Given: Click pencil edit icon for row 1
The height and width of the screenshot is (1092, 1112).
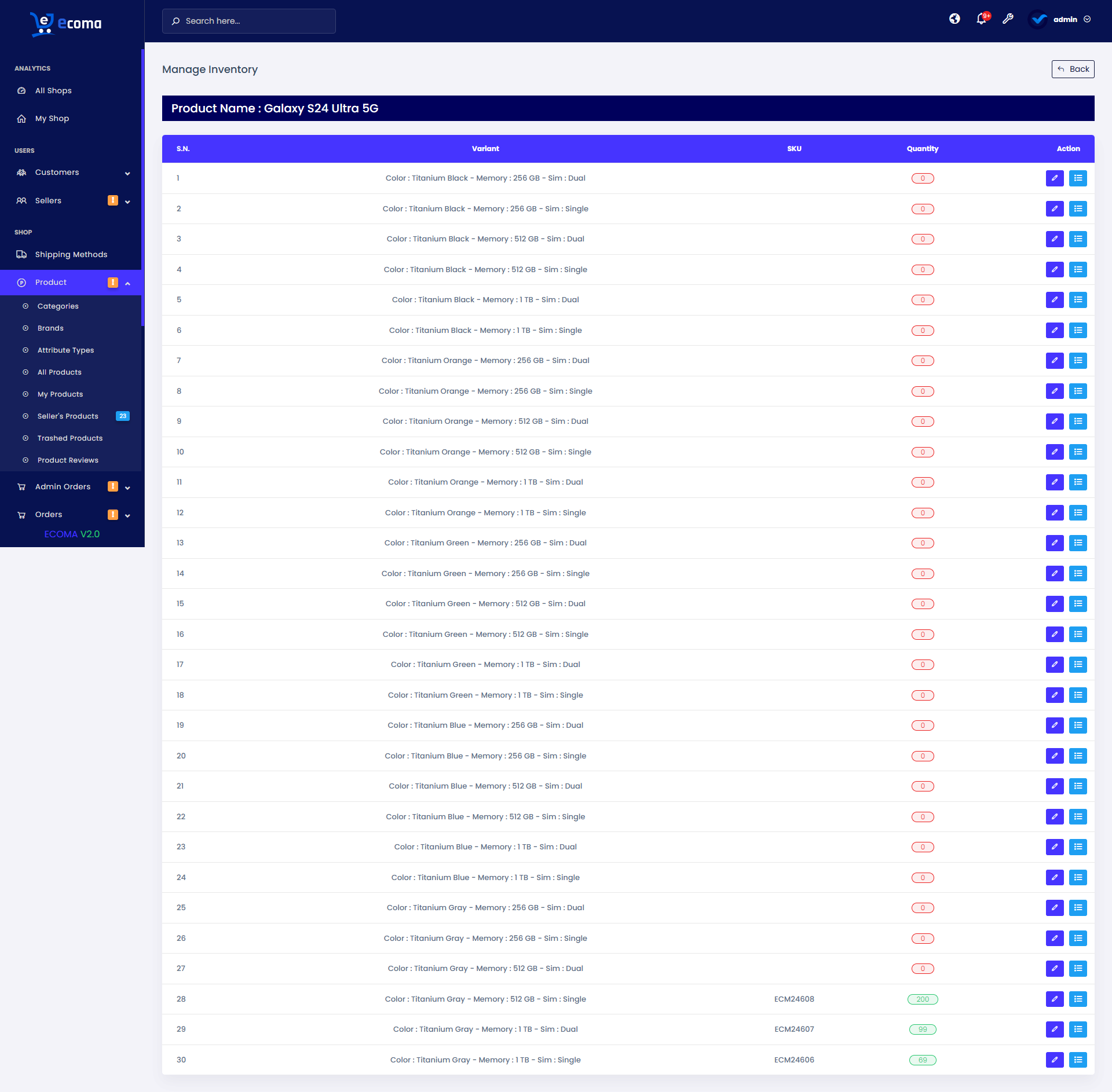Looking at the screenshot, I should pyautogui.click(x=1054, y=178).
